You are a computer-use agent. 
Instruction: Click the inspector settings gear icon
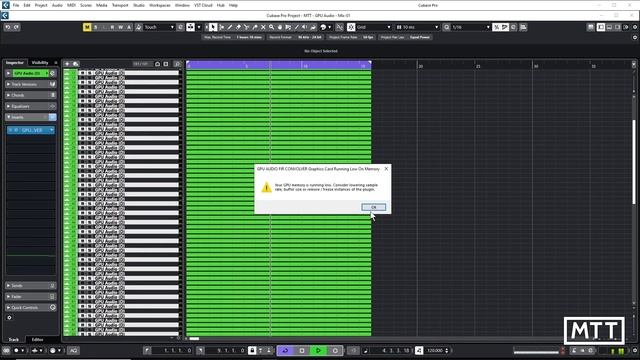click(9, 318)
